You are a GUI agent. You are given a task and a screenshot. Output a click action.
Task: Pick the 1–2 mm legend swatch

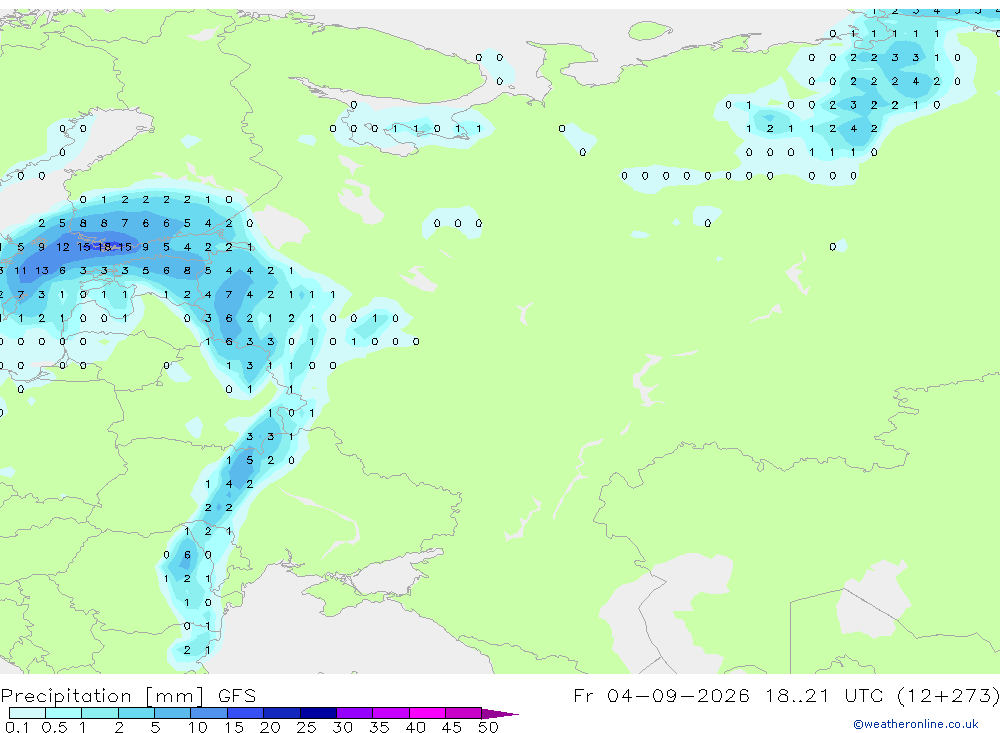pos(99,713)
